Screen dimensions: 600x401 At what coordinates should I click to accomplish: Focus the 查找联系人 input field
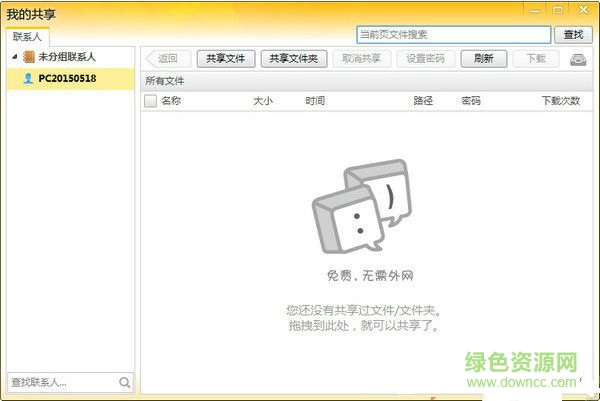(x=60, y=382)
